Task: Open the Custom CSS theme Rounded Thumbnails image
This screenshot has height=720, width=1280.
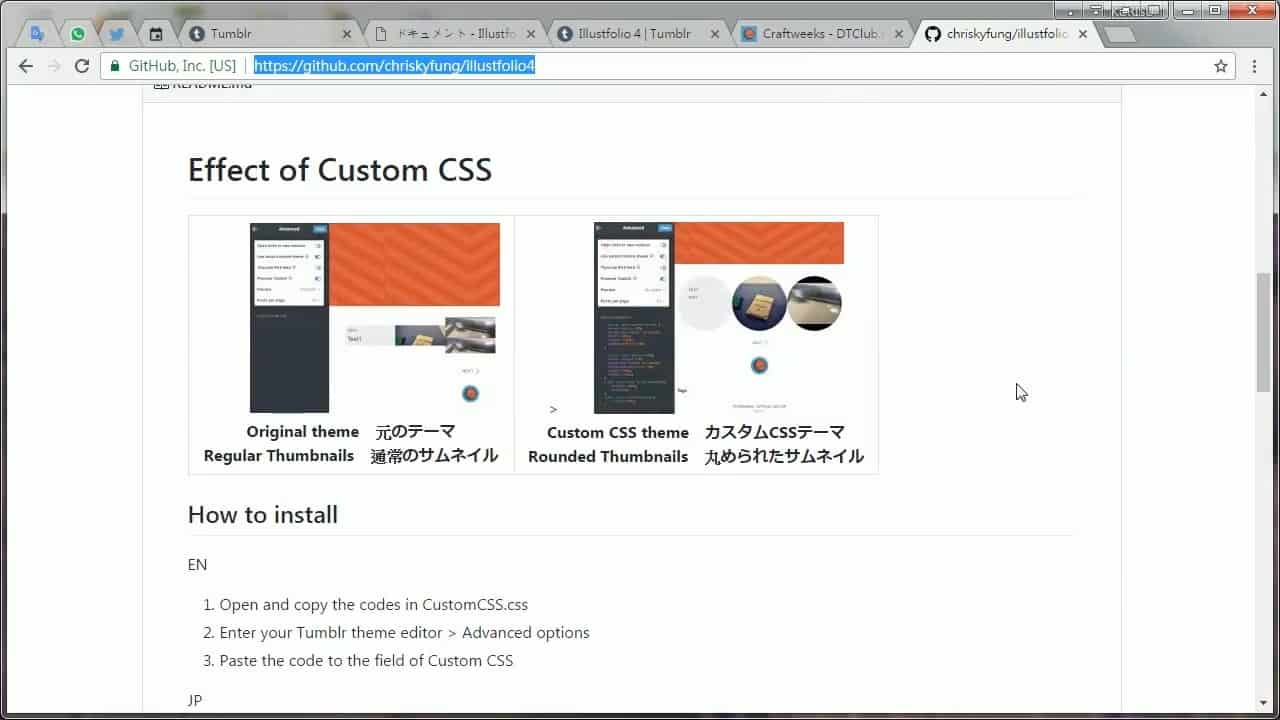Action: pos(719,318)
